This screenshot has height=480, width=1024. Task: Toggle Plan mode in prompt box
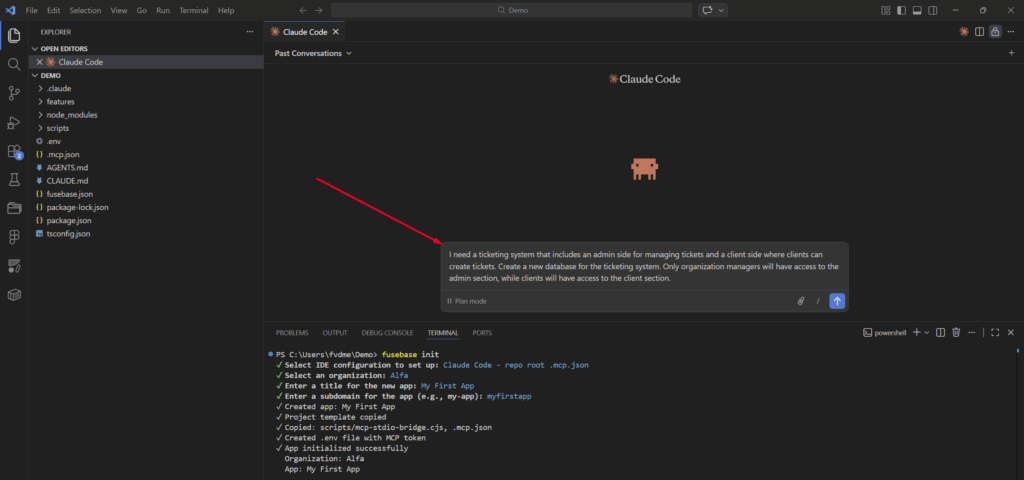pos(467,301)
